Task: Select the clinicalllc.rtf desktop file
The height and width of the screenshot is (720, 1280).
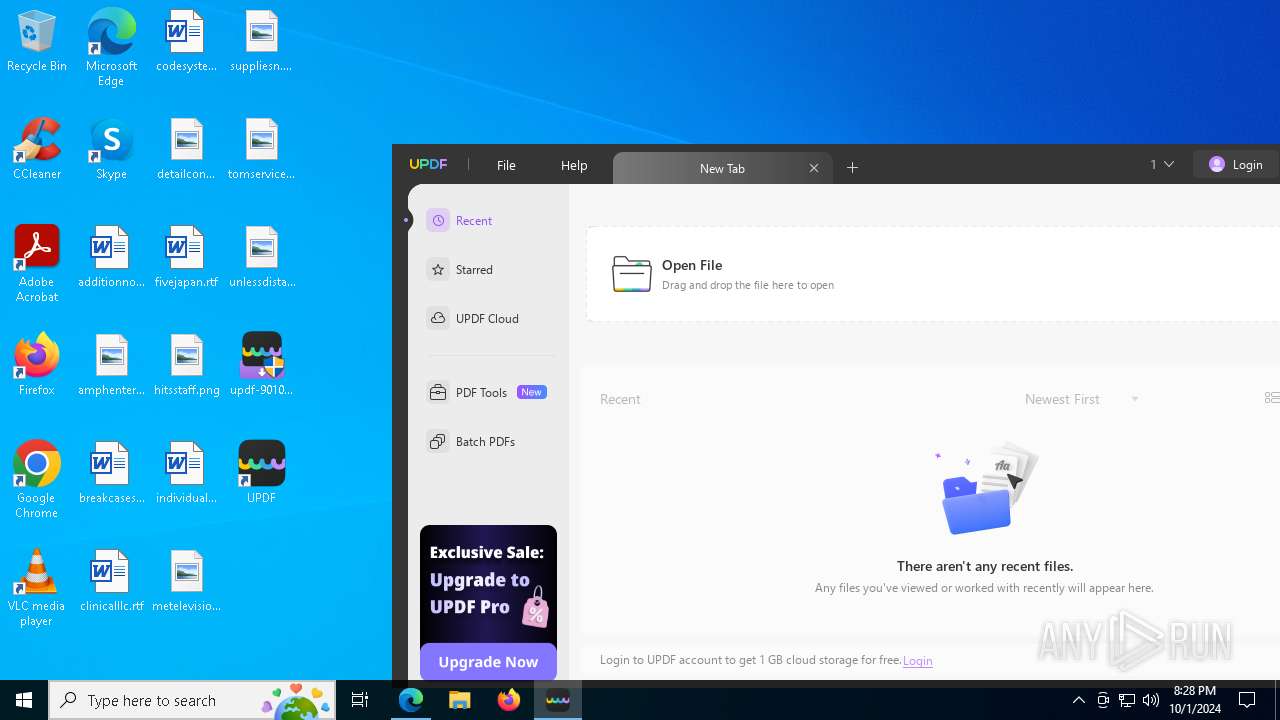Action: pos(111,581)
